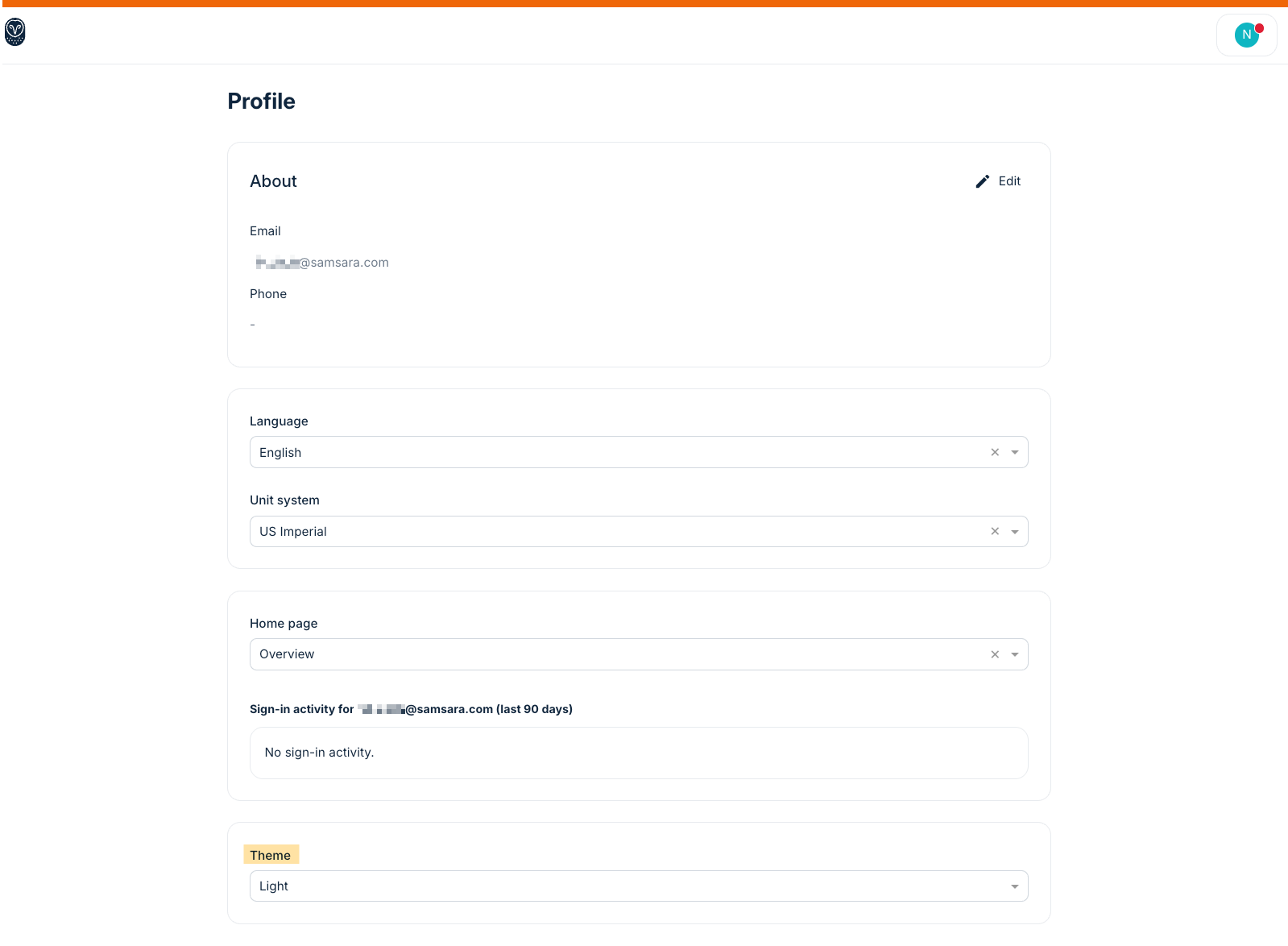The height and width of the screenshot is (946, 1288).
Task: Clear the Overview home page selection with the X
Action: click(x=994, y=653)
